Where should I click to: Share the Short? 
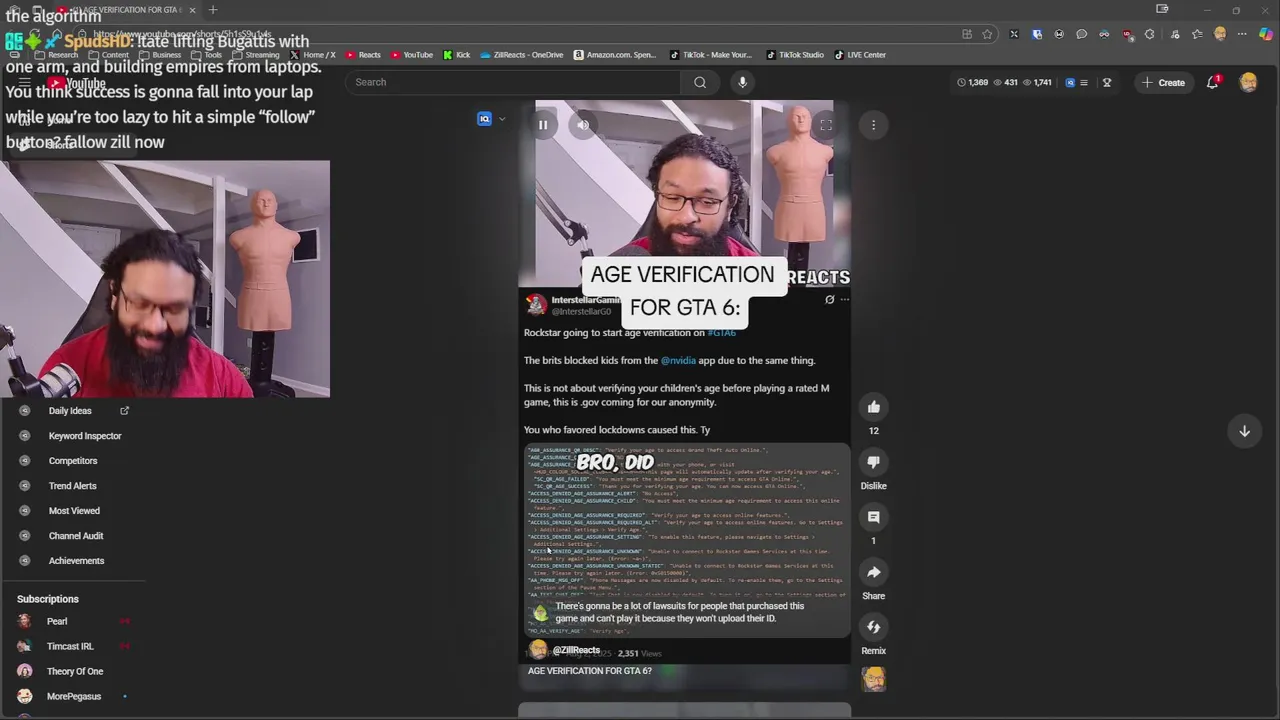point(874,572)
